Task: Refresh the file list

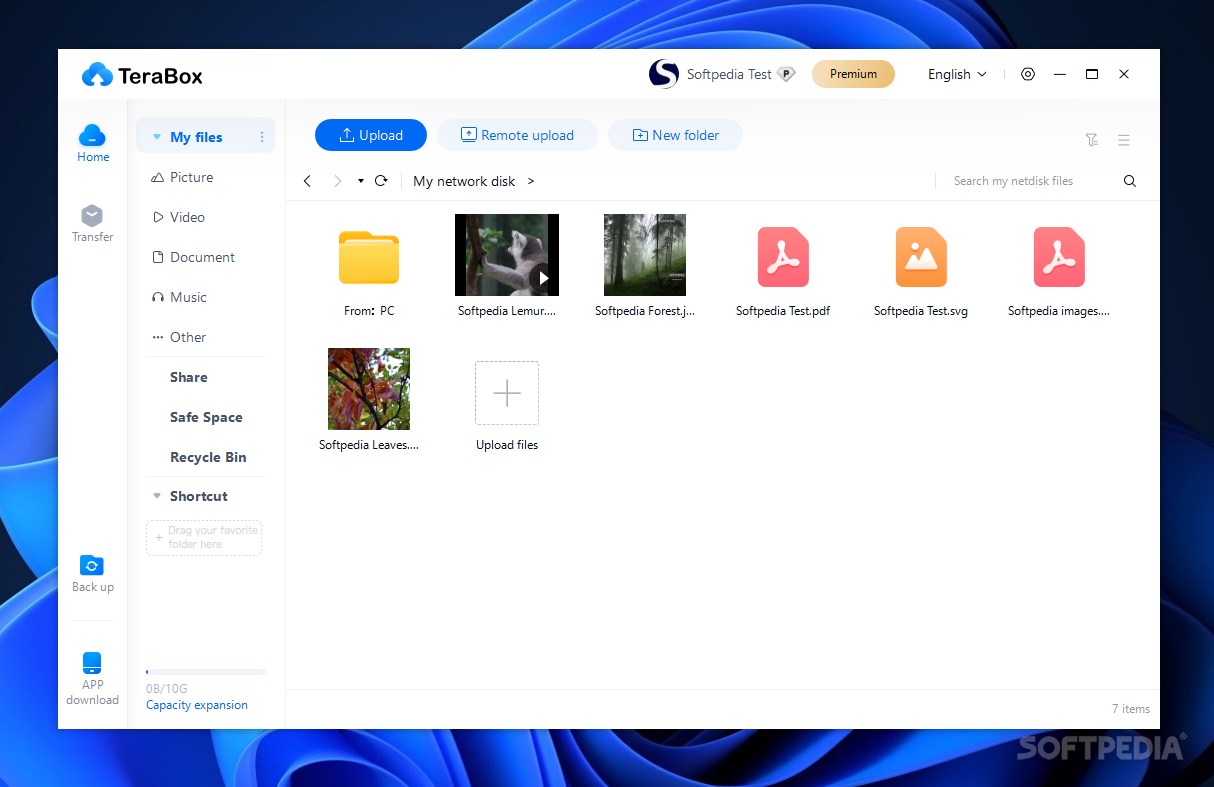Action: (381, 181)
